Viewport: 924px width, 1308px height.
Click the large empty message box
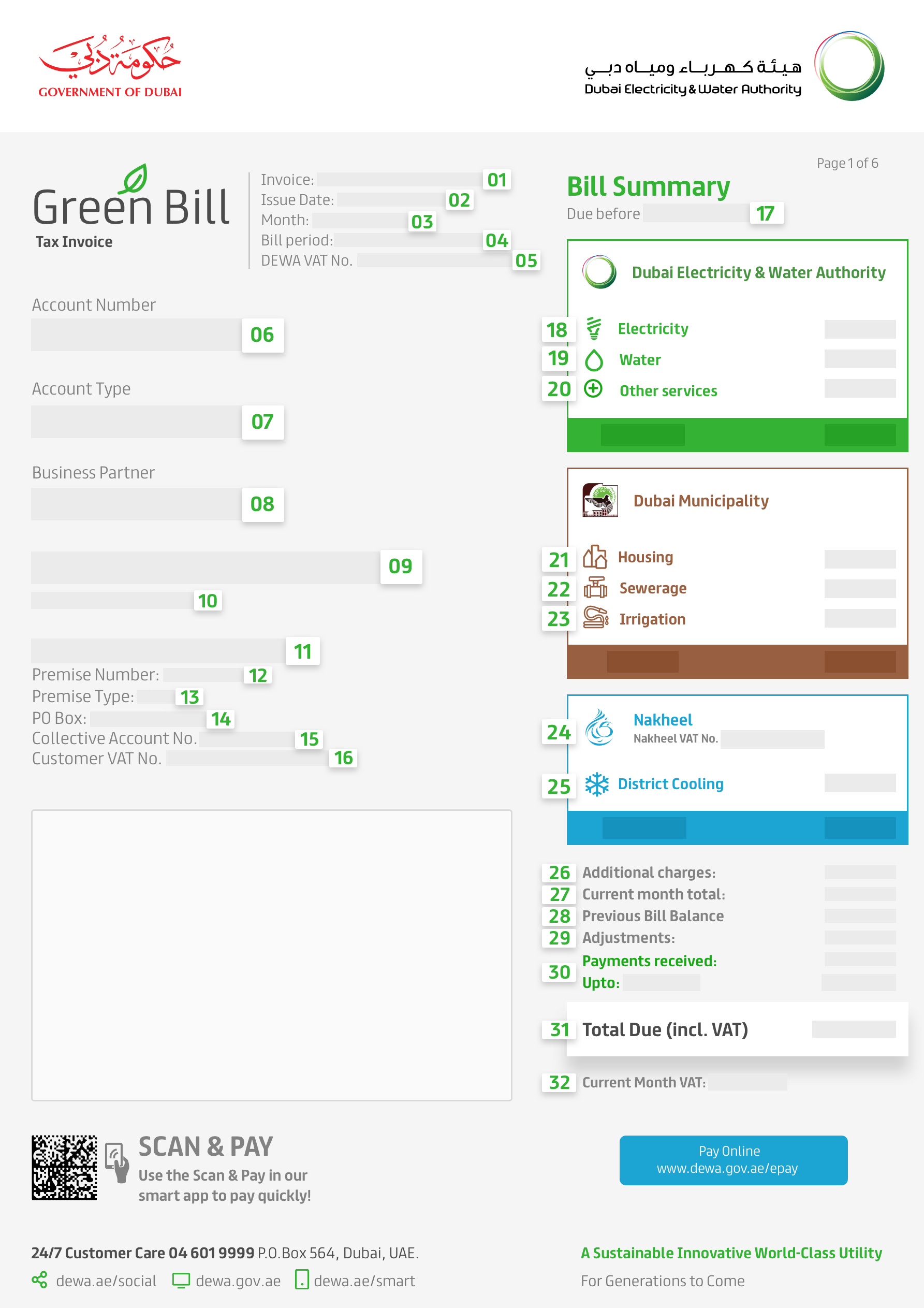click(272, 955)
